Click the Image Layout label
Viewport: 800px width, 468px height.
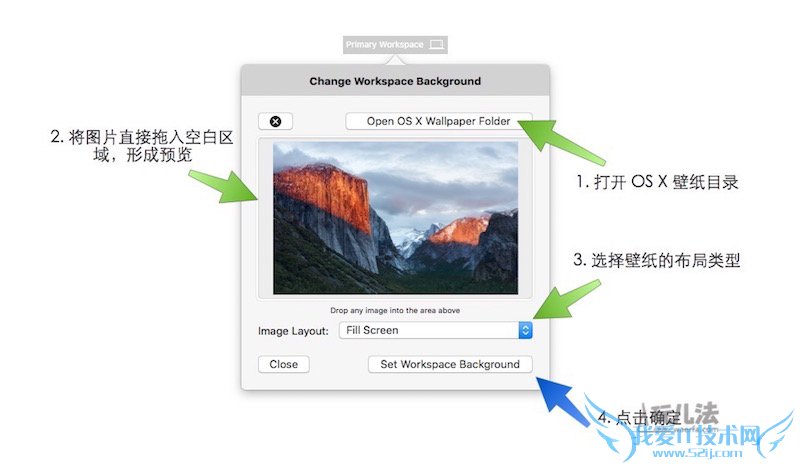coord(293,331)
